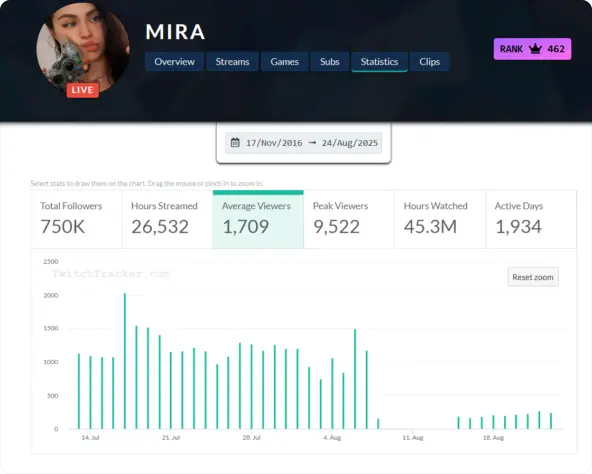
Task: Click the Reset zoom button
Action: [533, 277]
